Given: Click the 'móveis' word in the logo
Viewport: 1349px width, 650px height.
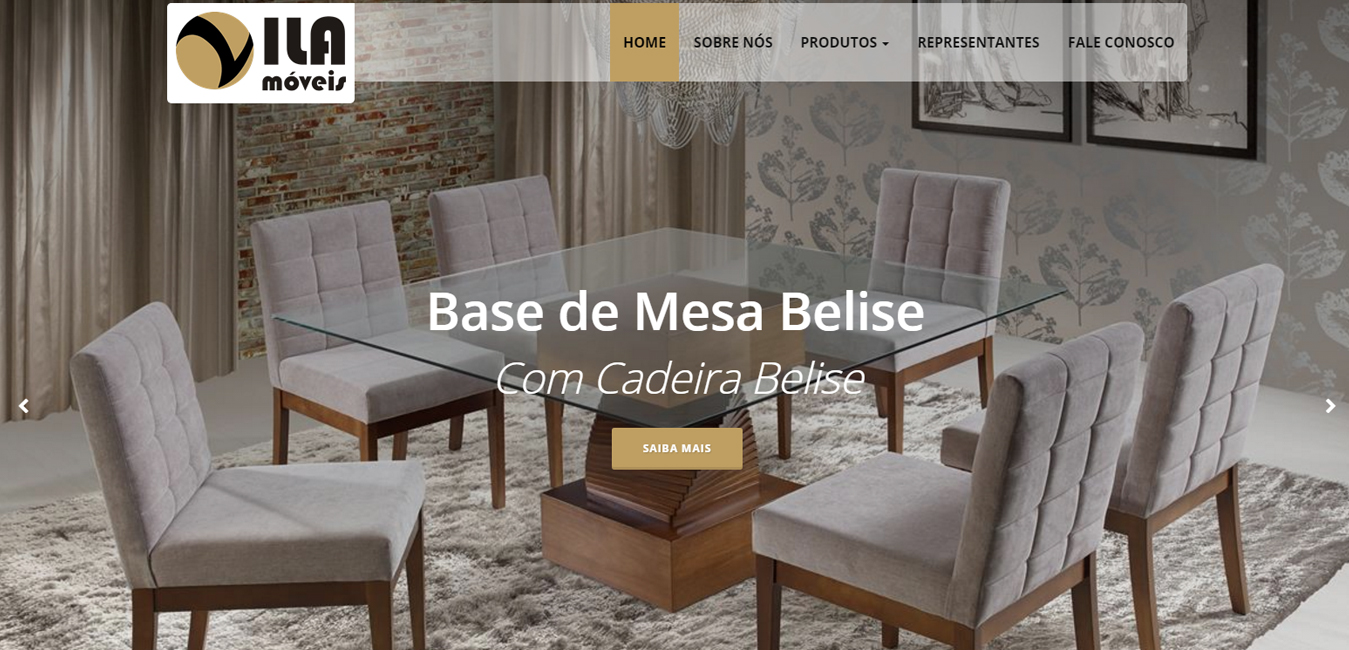Looking at the screenshot, I should pyautogui.click(x=304, y=83).
